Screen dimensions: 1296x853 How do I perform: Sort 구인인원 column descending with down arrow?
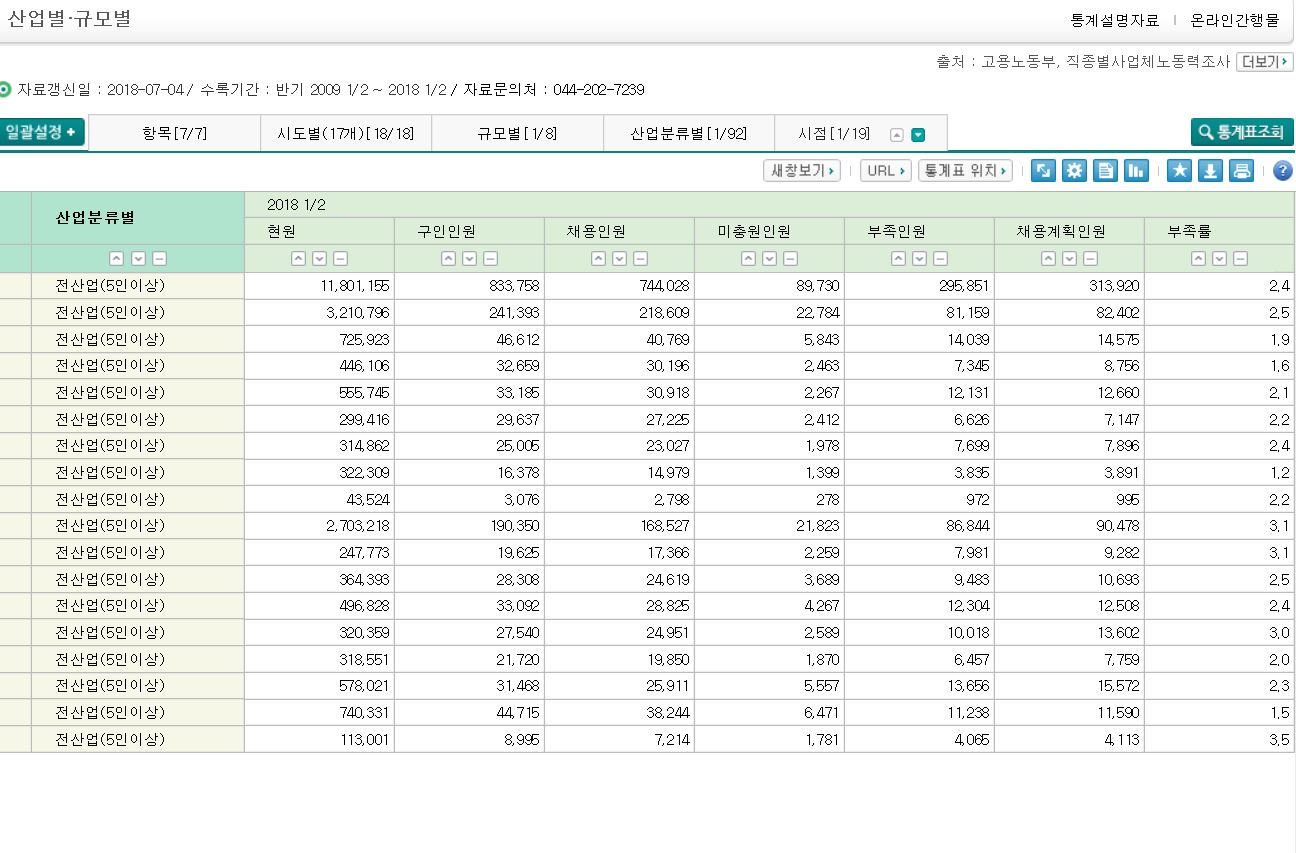click(469, 259)
